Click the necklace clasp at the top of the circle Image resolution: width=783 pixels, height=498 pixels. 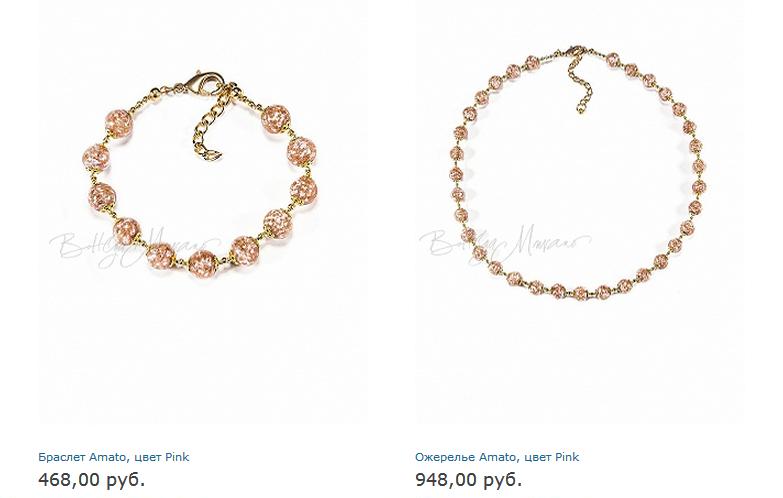(576, 51)
